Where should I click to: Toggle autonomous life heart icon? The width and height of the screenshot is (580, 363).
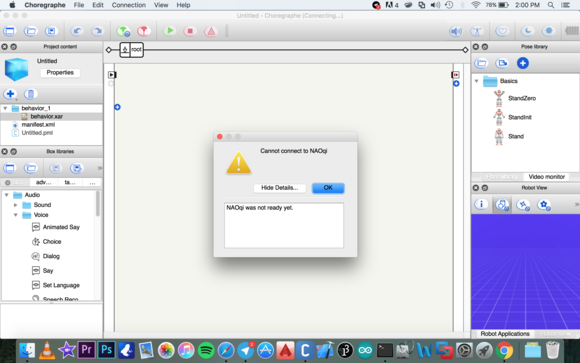click(x=502, y=31)
